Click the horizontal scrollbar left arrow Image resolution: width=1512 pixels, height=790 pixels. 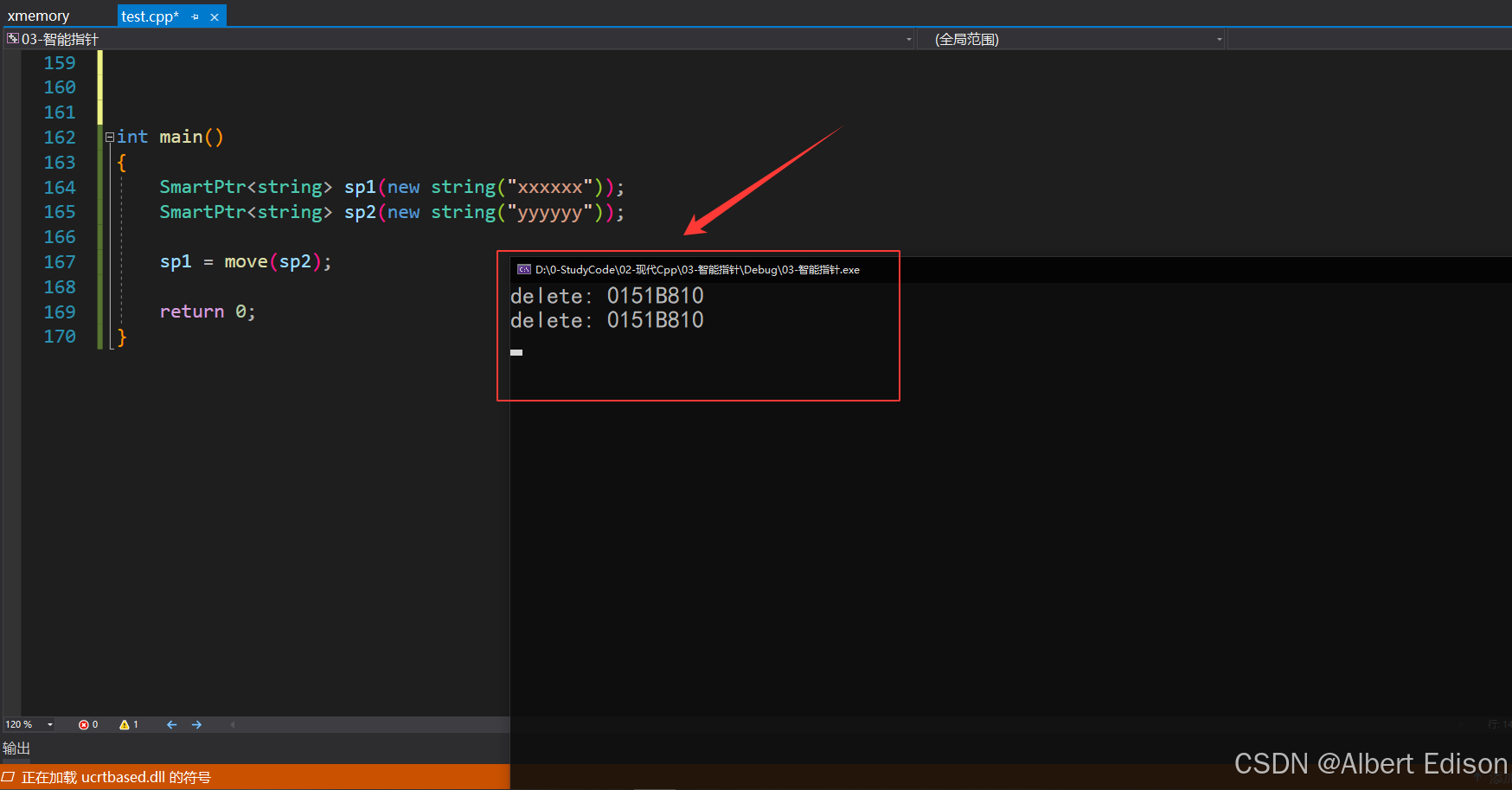233,725
